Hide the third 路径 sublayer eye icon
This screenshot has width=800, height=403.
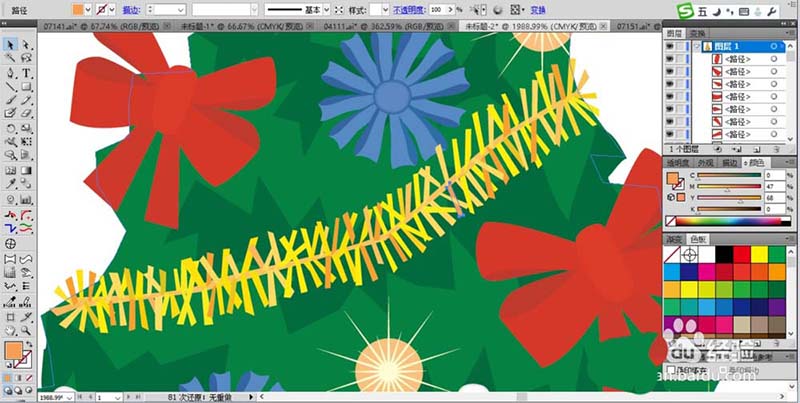669,84
